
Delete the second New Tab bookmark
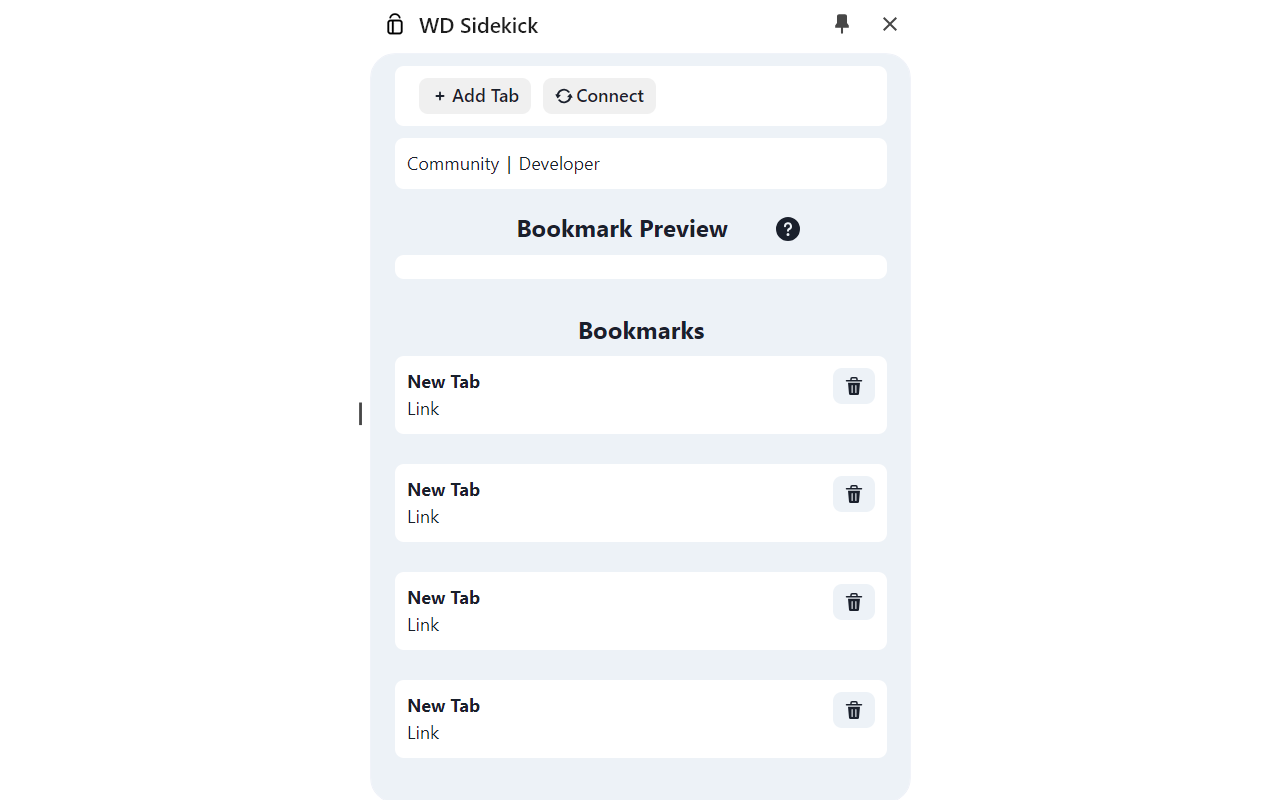[854, 494]
